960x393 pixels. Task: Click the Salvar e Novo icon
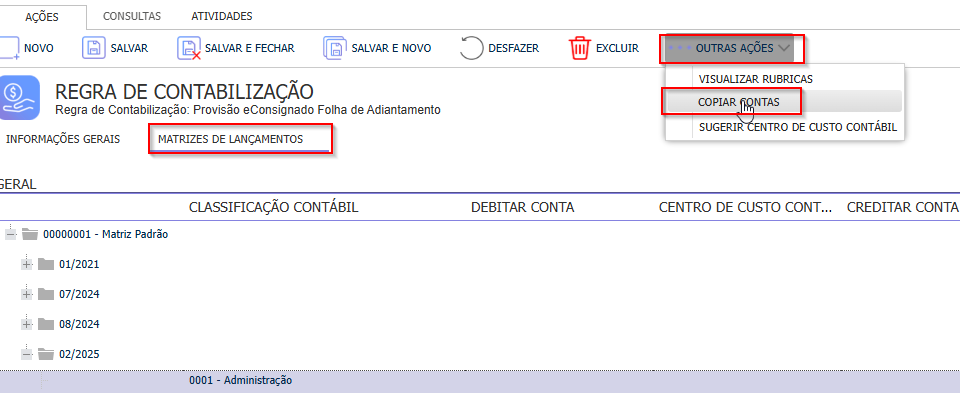(336, 48)
